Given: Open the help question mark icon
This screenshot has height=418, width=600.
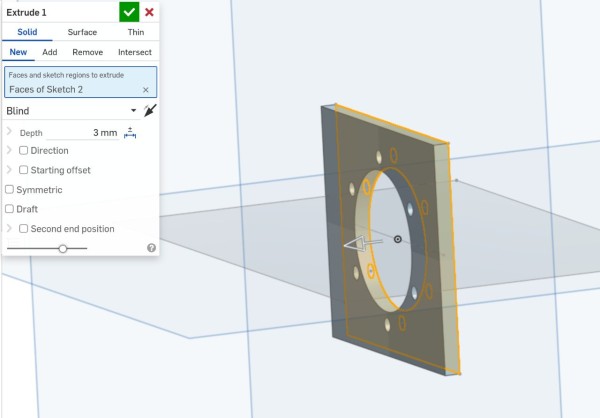Looking at the screenshot, I should point(151,248).
